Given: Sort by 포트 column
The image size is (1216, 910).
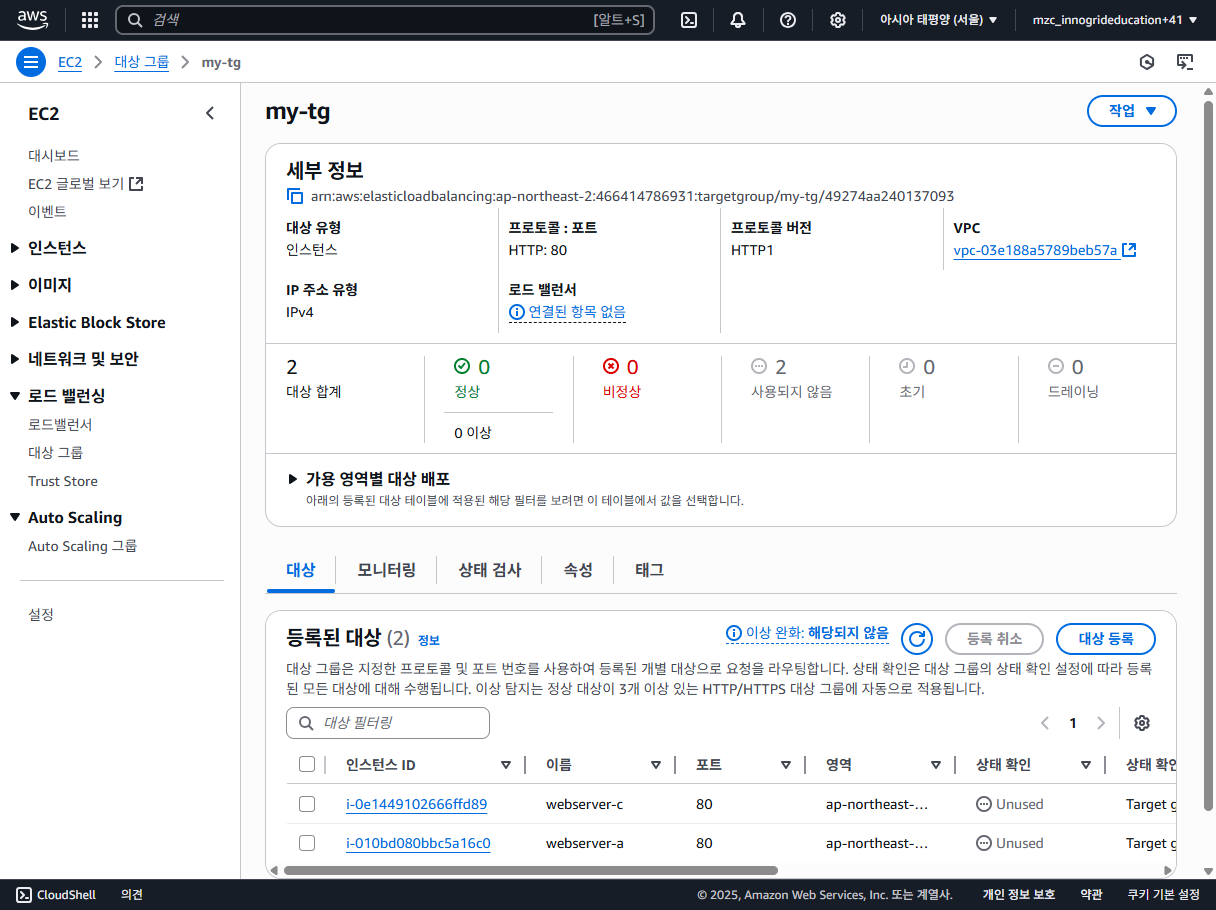Looking at the screenshot, I should (786, 765).
